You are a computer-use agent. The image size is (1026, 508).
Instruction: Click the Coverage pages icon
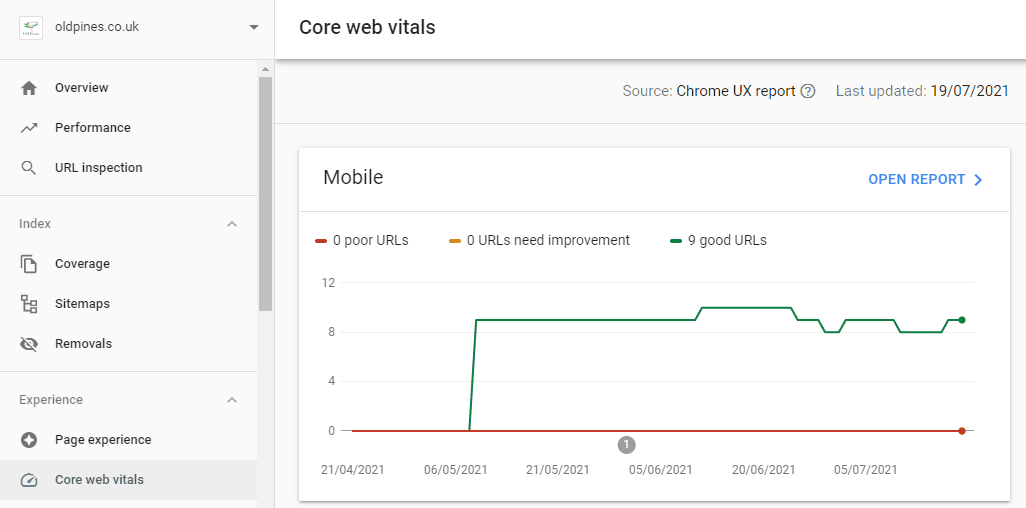point(29,264)
